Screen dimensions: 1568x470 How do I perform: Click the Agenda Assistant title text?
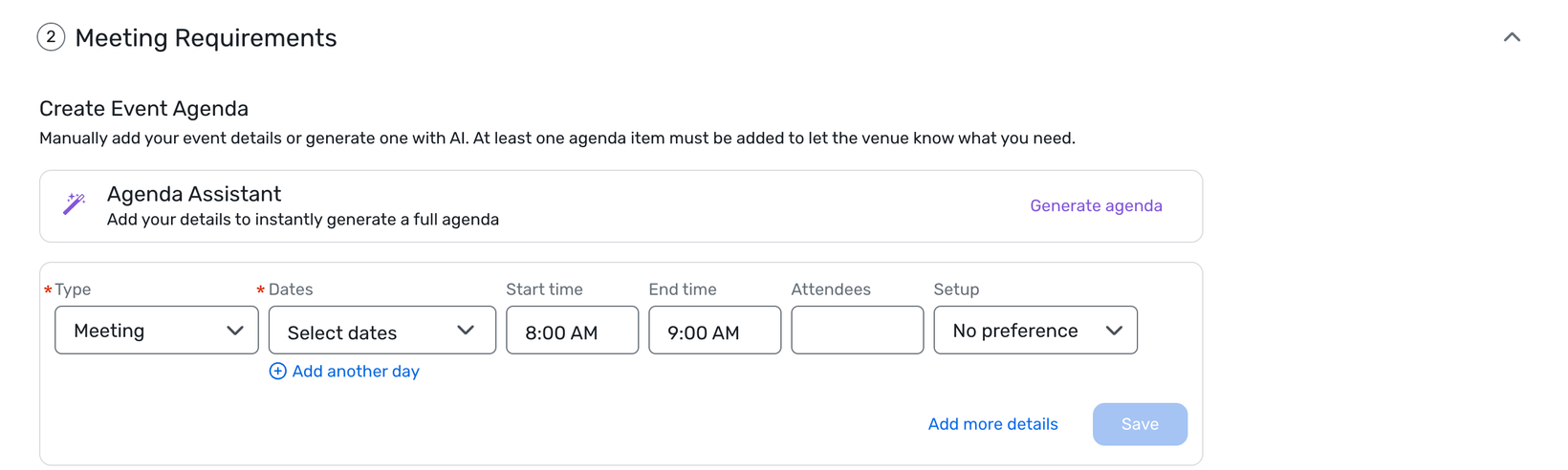(194, 194)
